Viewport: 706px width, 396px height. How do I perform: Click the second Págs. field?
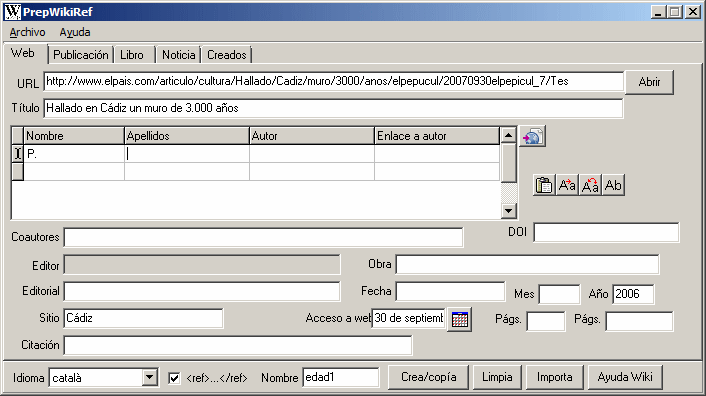639,321
